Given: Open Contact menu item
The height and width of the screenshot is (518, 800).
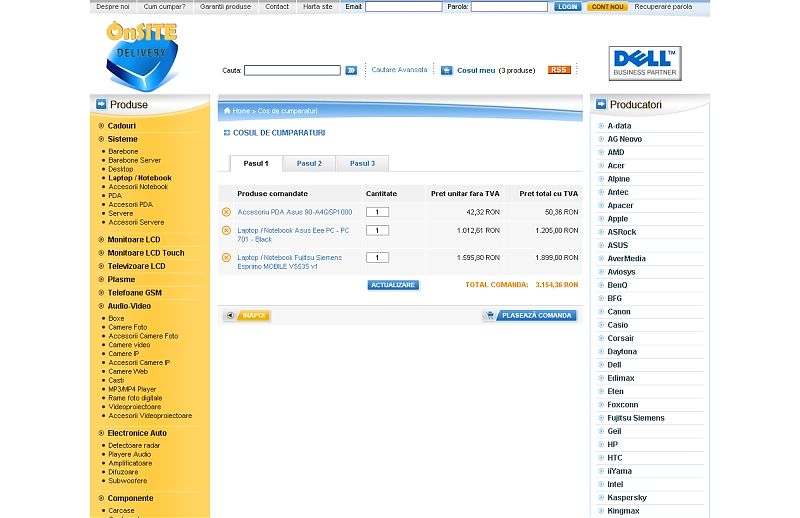Looking at the screenshot, I should (x=277, y=7).
